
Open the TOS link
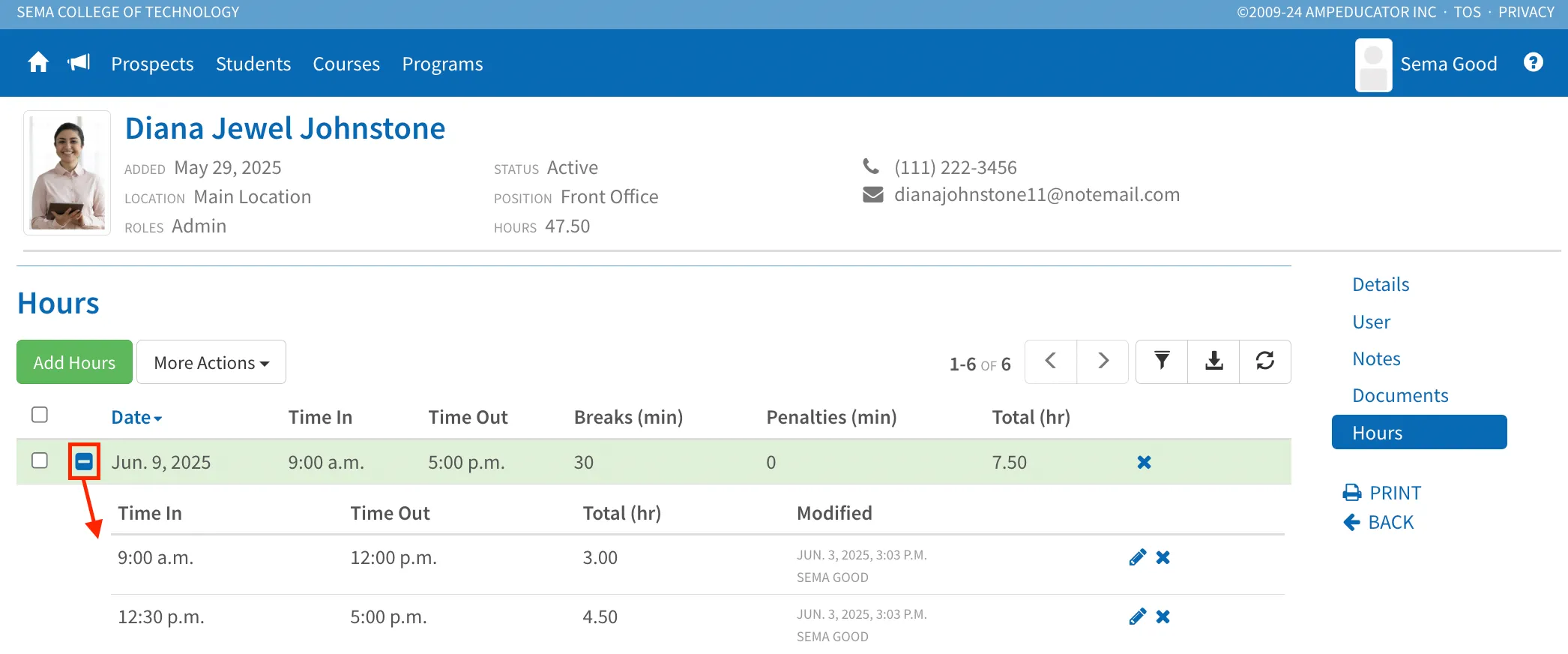click(1467, 12)
